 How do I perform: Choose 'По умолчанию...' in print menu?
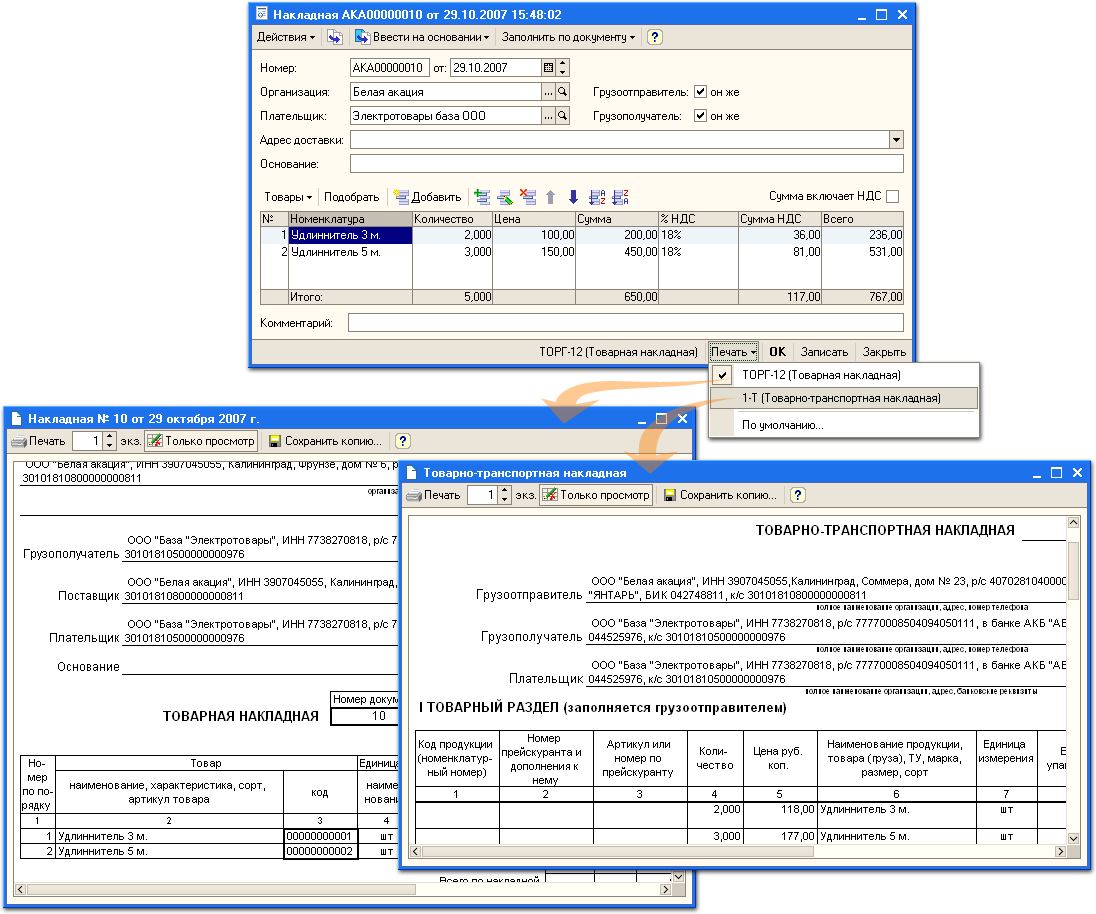tap(782, 425)
